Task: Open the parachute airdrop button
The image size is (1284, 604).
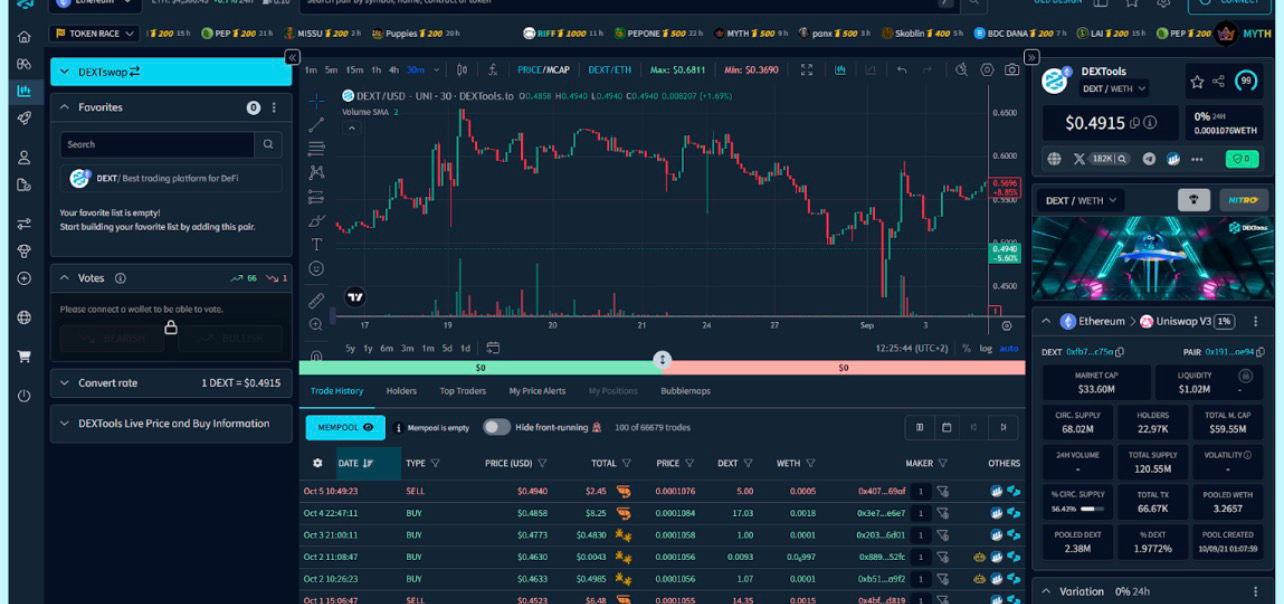Action: click(x=1193, y=200)
